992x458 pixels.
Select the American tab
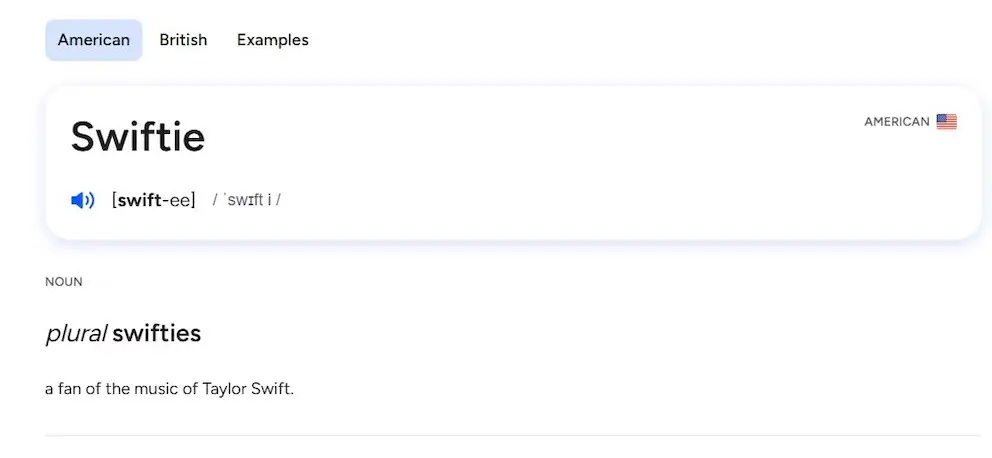click(x=94, y=40)
